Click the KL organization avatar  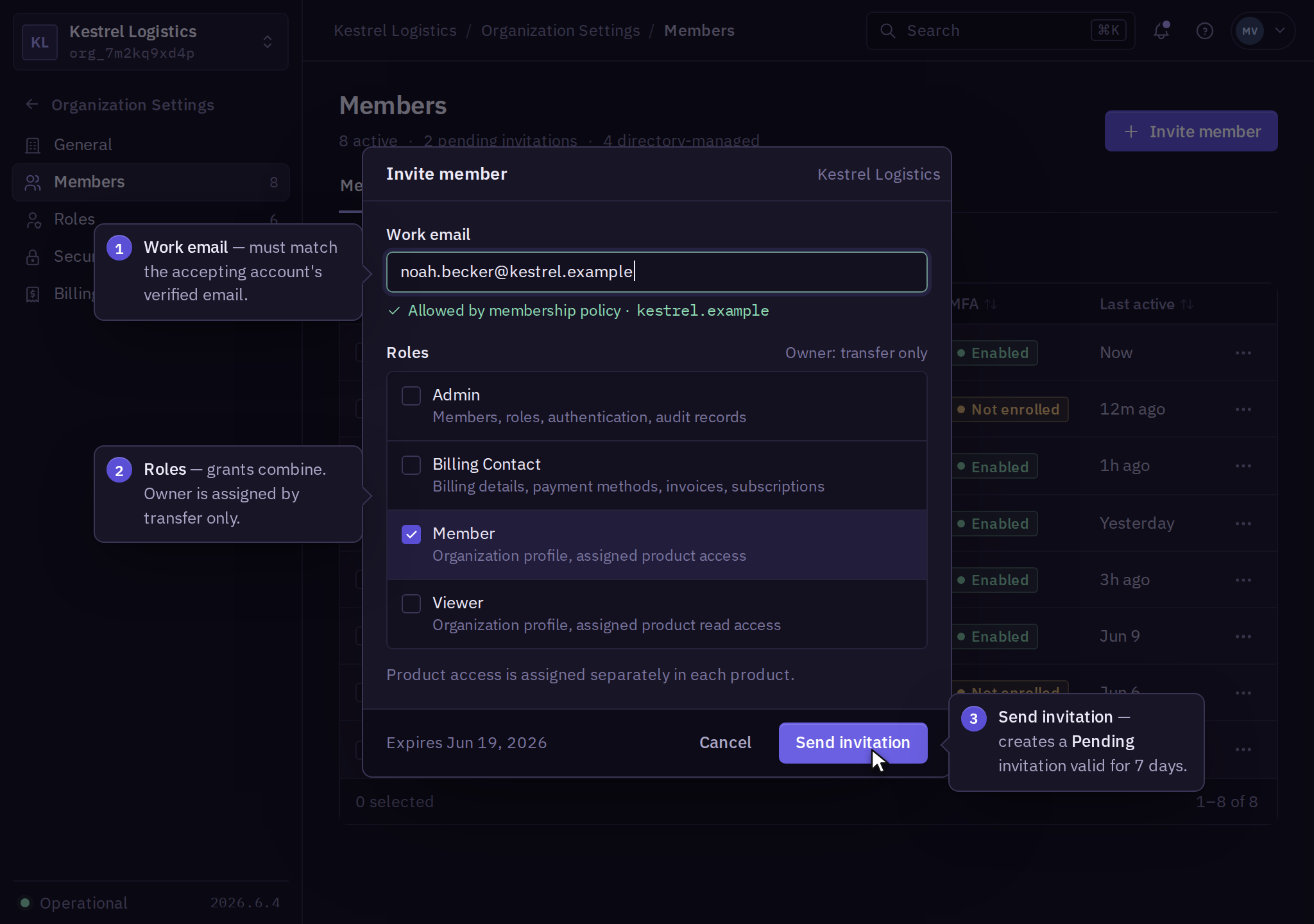coord(40,42)
